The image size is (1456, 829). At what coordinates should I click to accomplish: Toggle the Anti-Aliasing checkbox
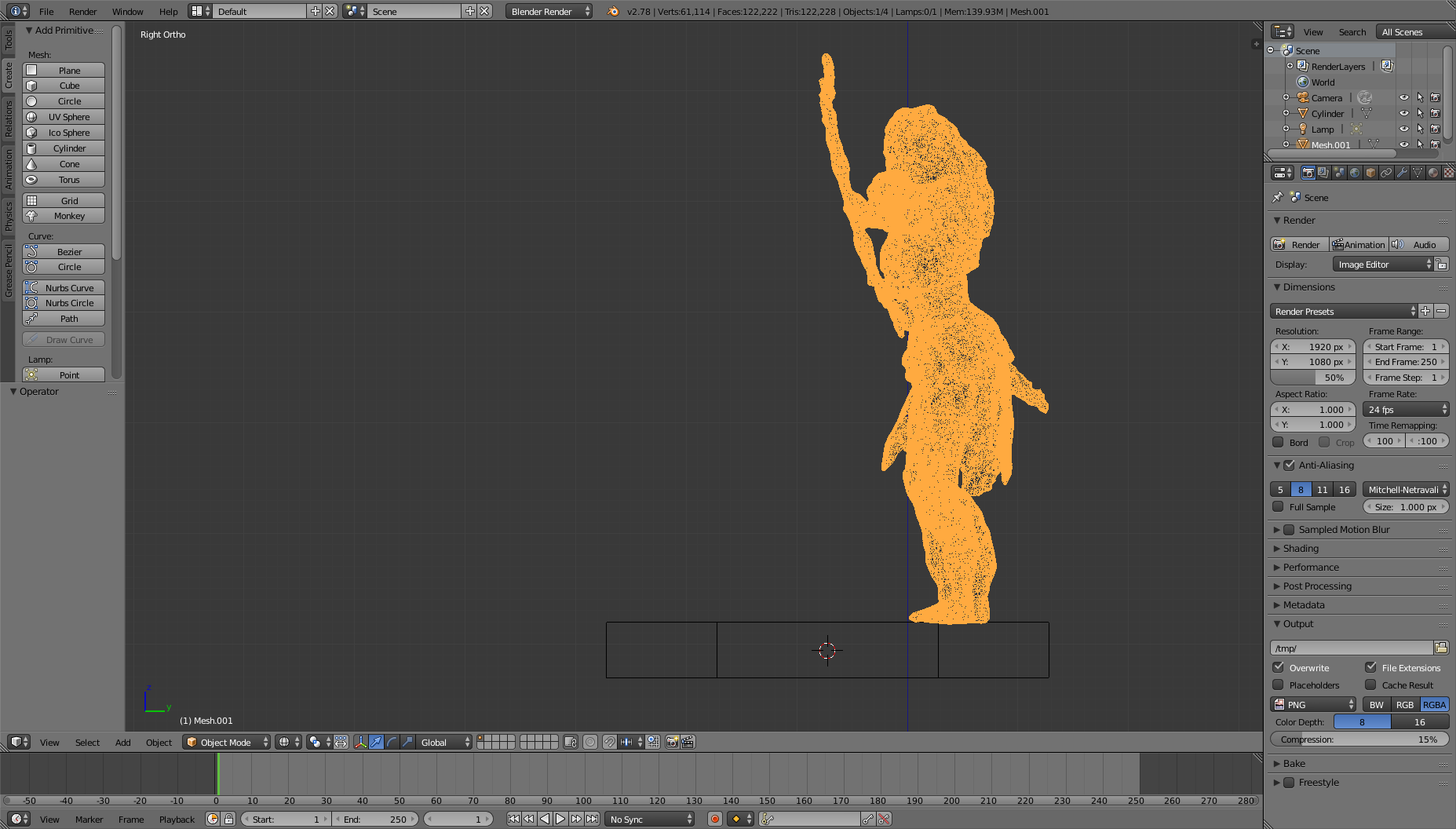pos(1289,466)
